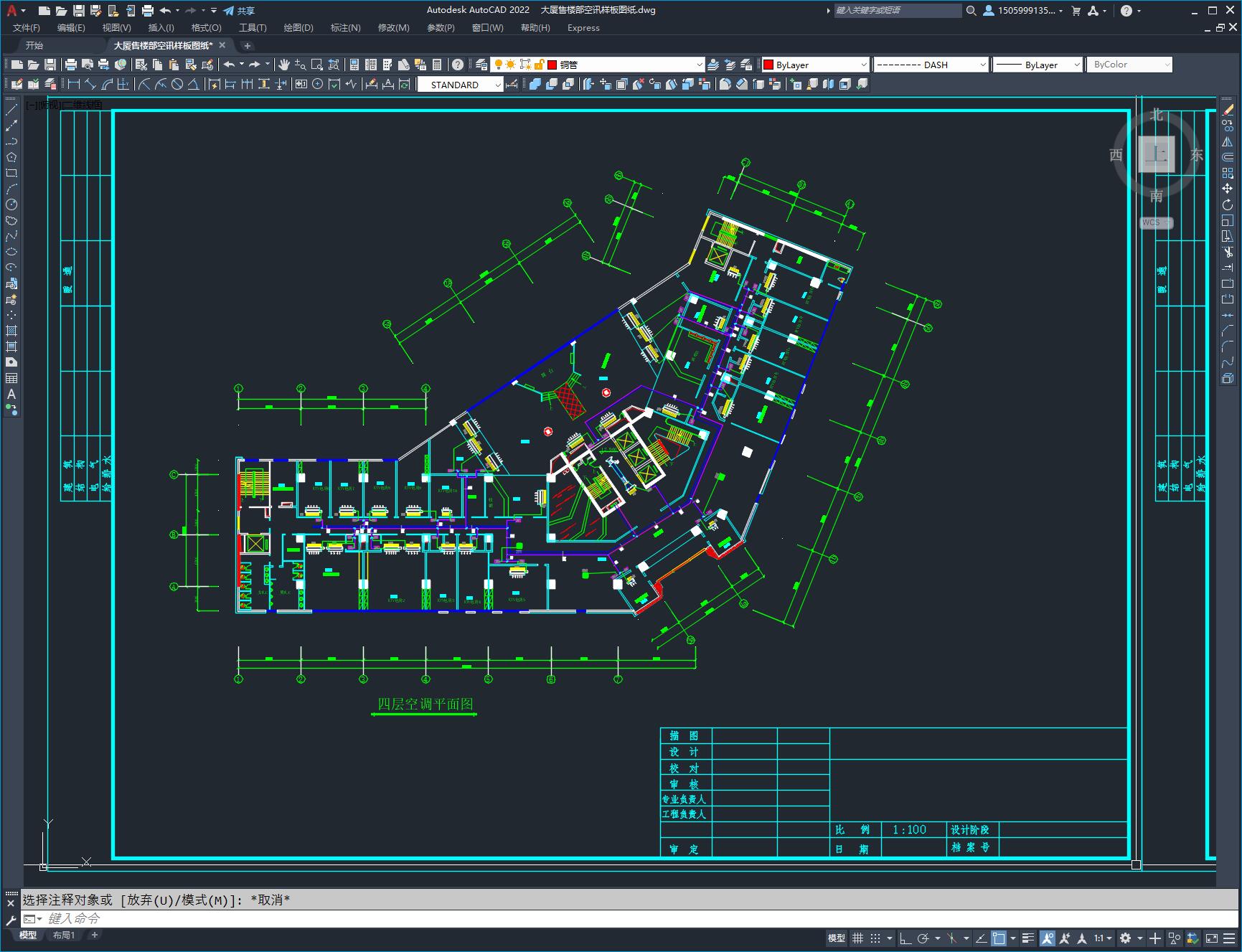1242x952 pixels.
Task: Click the 共享 share button
Action: (x=239, y=11)
